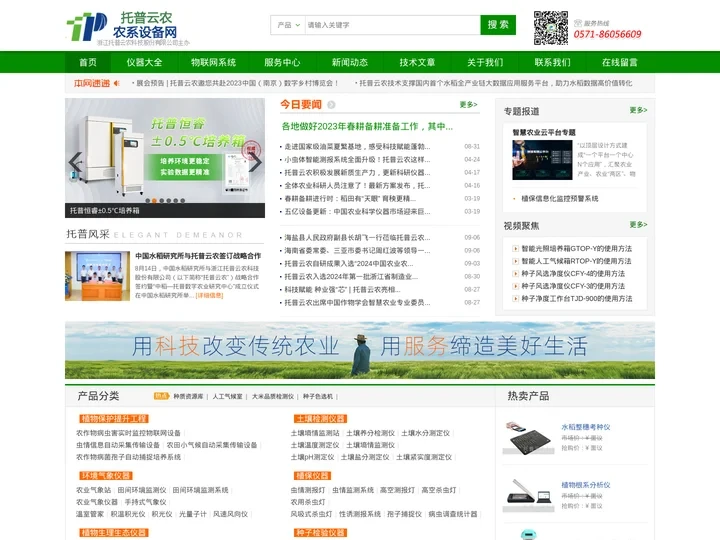The width and height of the screenshot is (720, 540).
Task: Open news 科技赋能 种业强芯
Action: click(x=342, y=290)
